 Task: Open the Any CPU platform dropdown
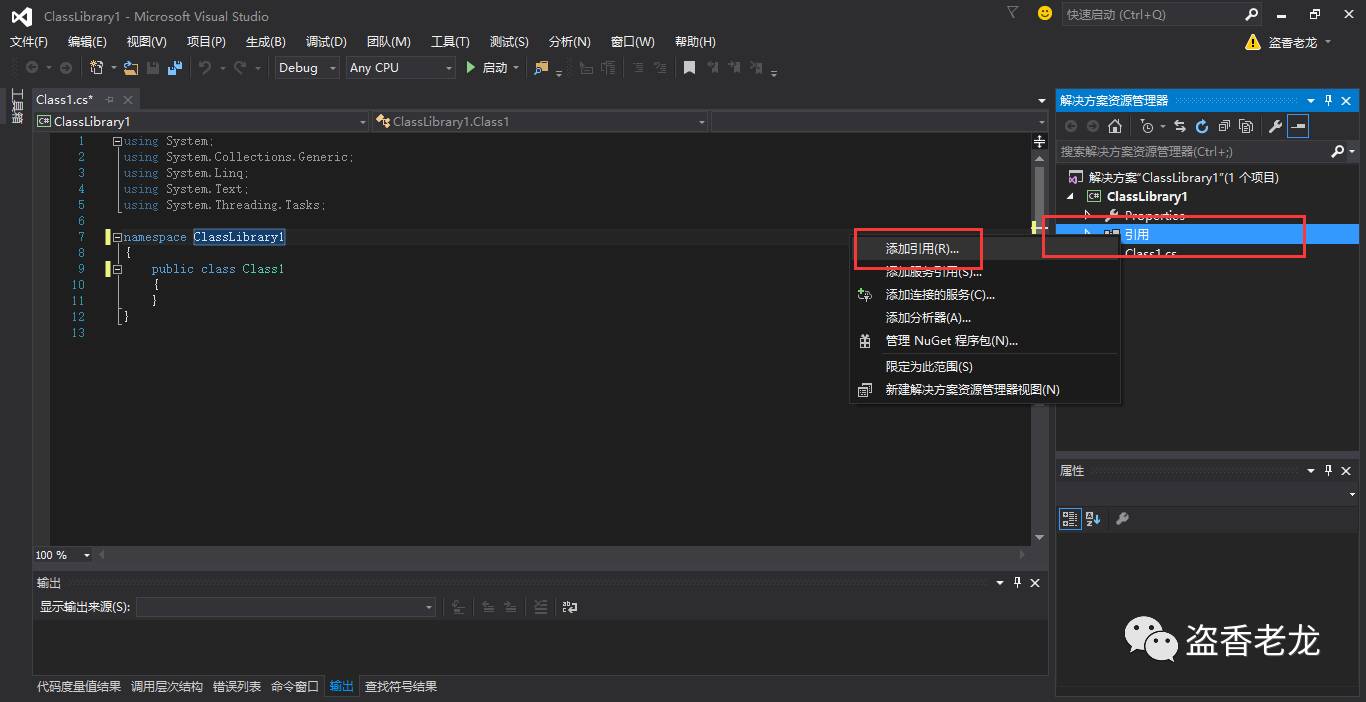[400, 68]
